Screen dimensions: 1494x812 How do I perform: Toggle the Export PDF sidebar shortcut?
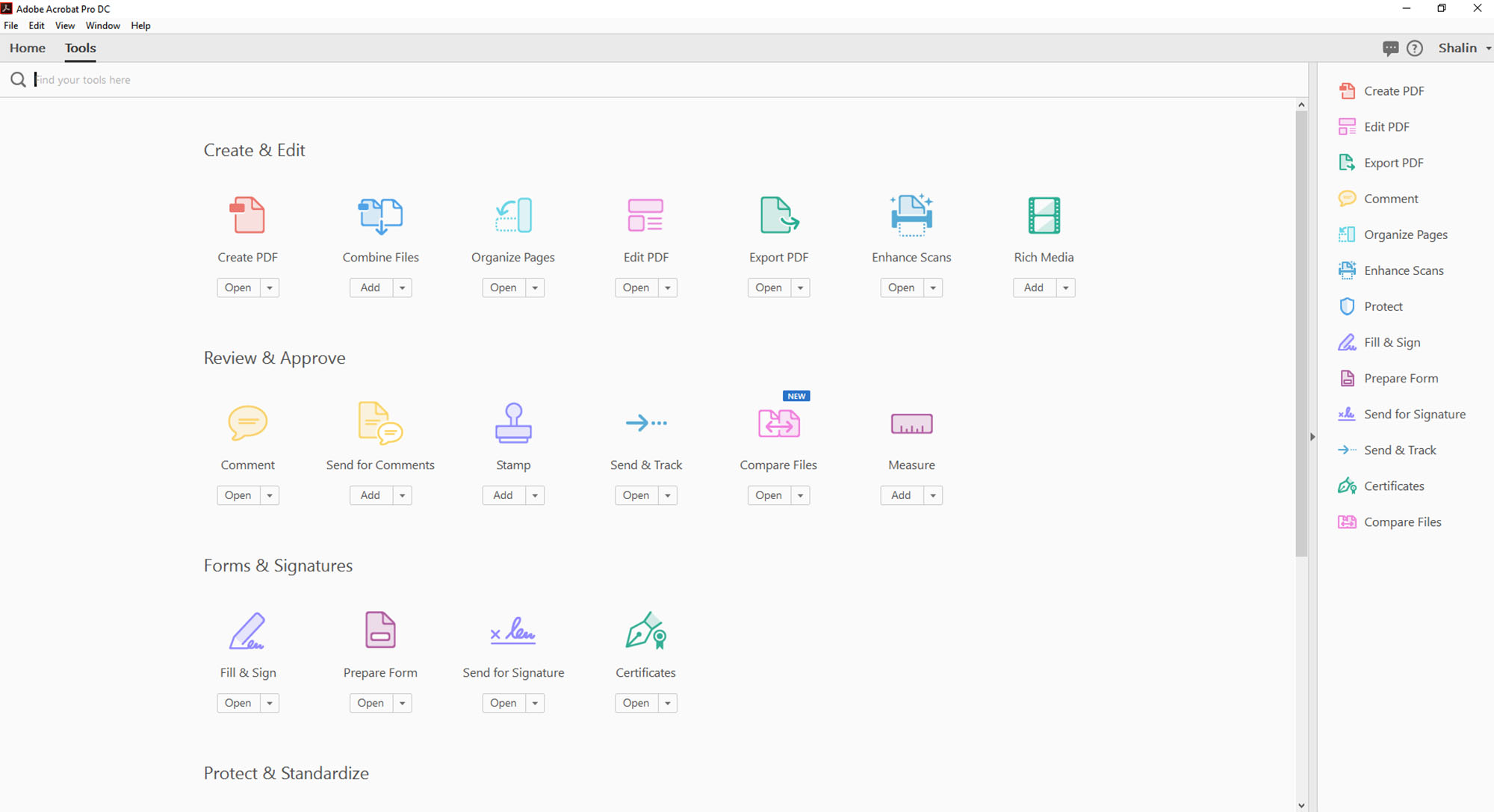pyautogui.click(x=1391, y=162)
